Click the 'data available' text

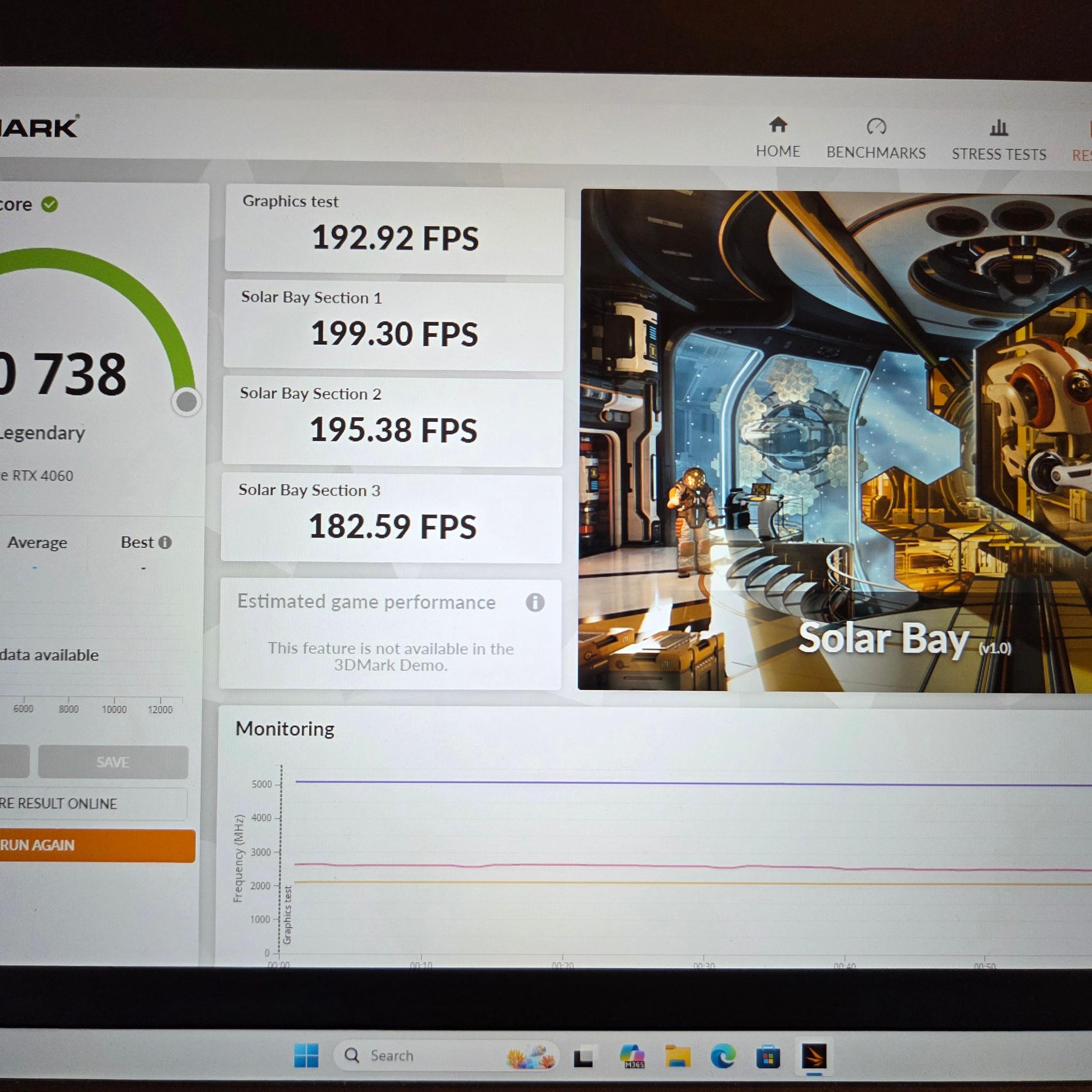pos(49,656)
